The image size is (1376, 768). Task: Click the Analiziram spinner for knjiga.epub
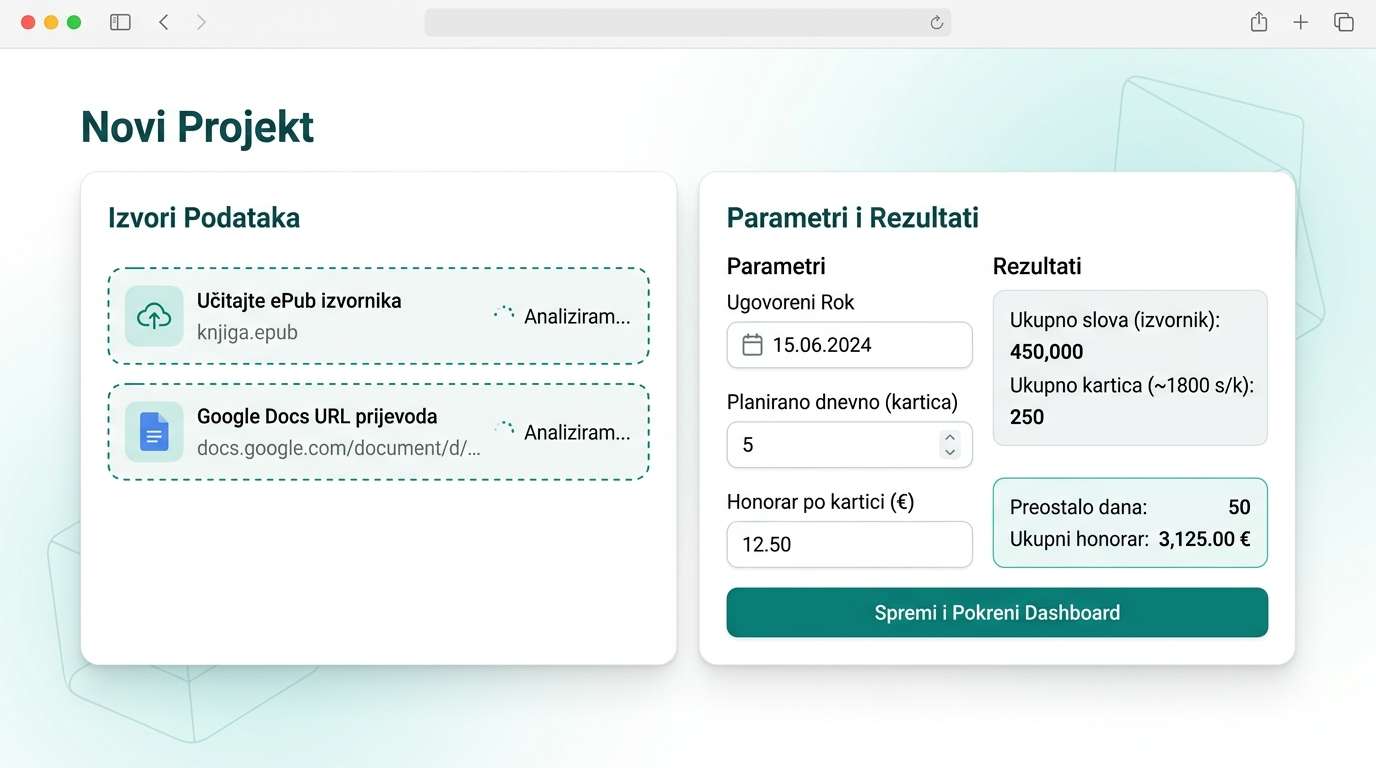point(504,315)
